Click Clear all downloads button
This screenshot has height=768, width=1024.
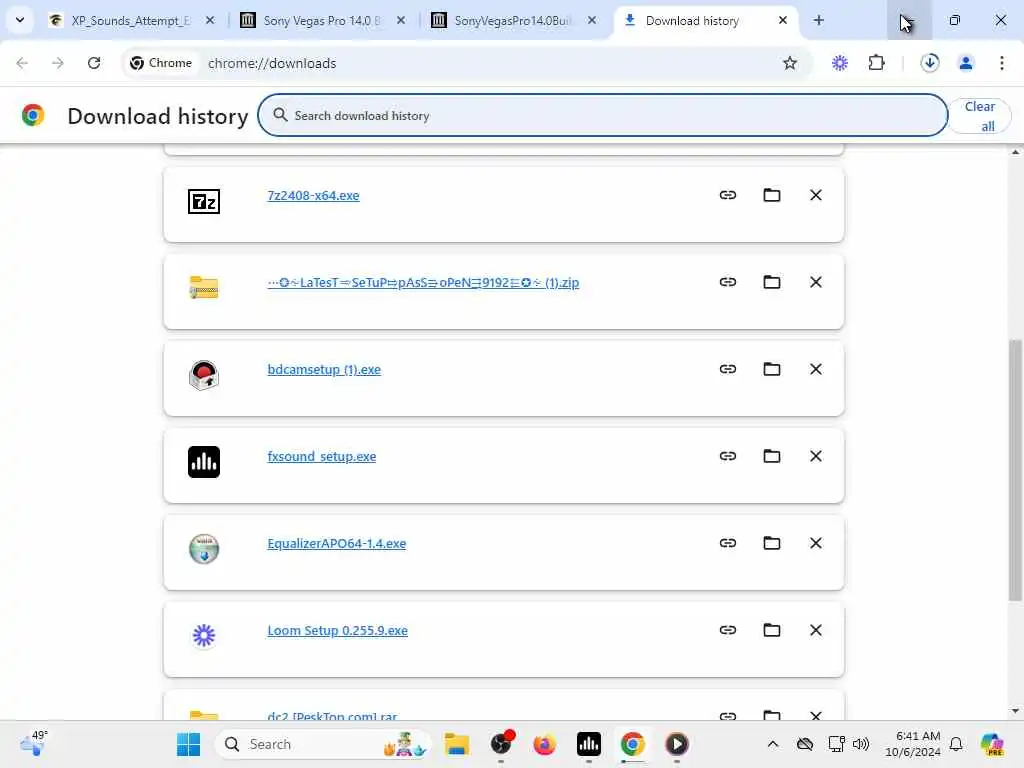[979, 116]
